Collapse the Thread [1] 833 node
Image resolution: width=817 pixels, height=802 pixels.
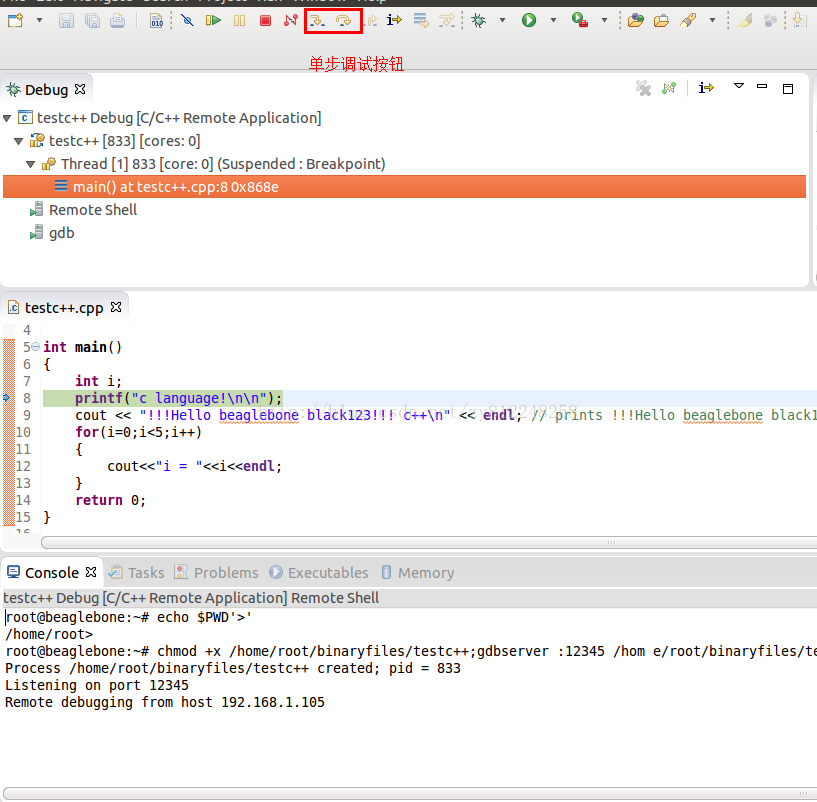(31, 164)
